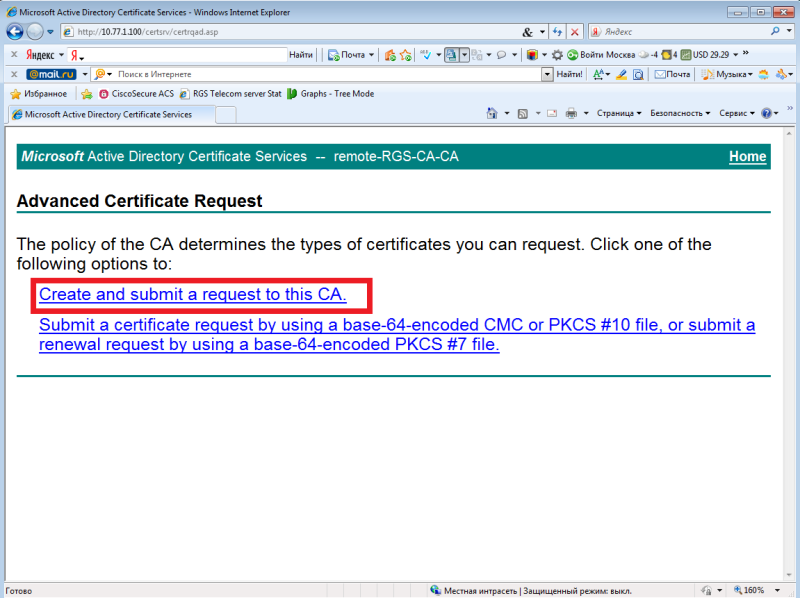Open the Яндекс logo menu

click(x=45, y=55)
